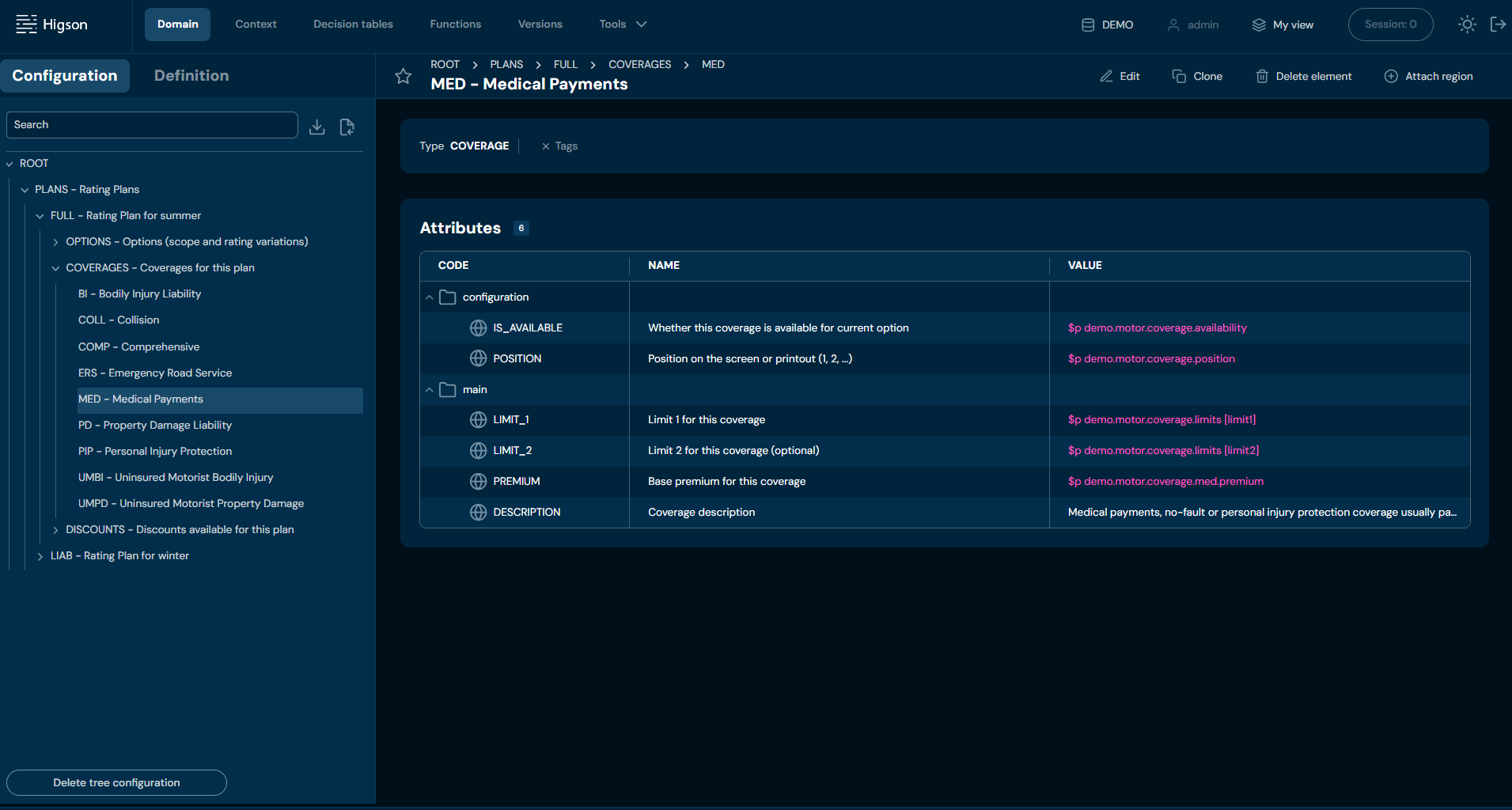Click the FULL breadcrumb link
The width and height of the screenshot is (1512, 810).
[x=566, y=65]
